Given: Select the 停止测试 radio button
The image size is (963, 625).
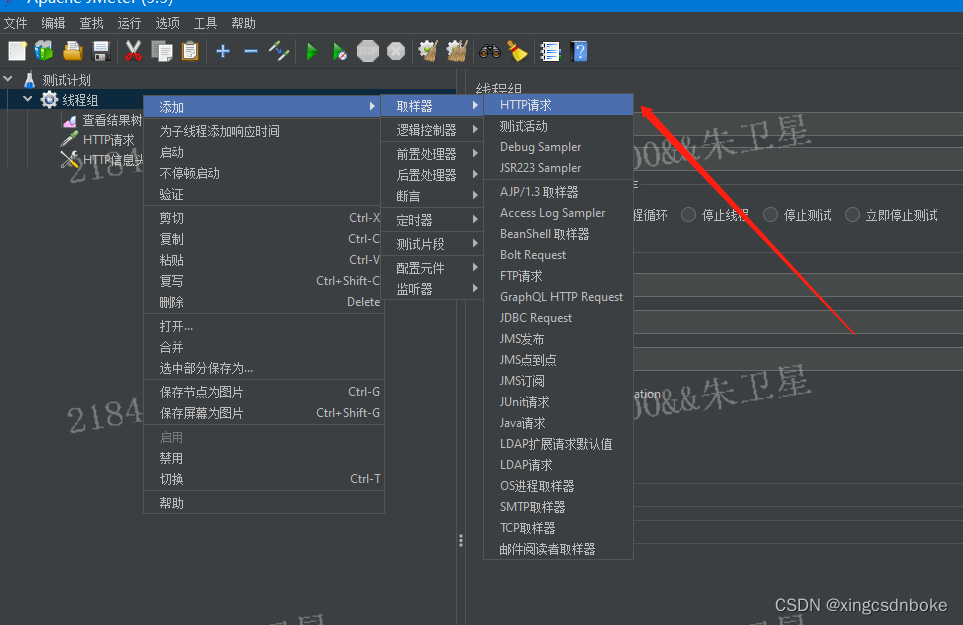Looking at the screenshot, I should 770,214.
